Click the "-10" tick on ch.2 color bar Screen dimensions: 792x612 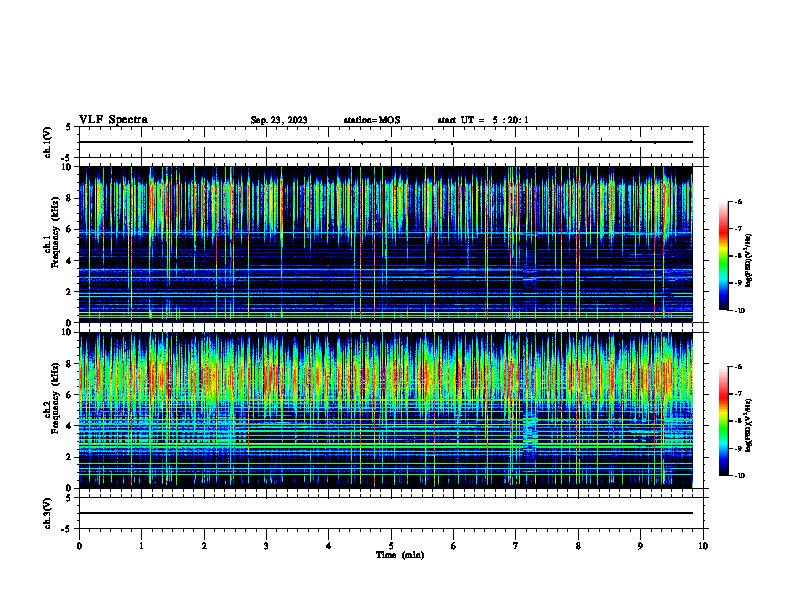(739, 476)
